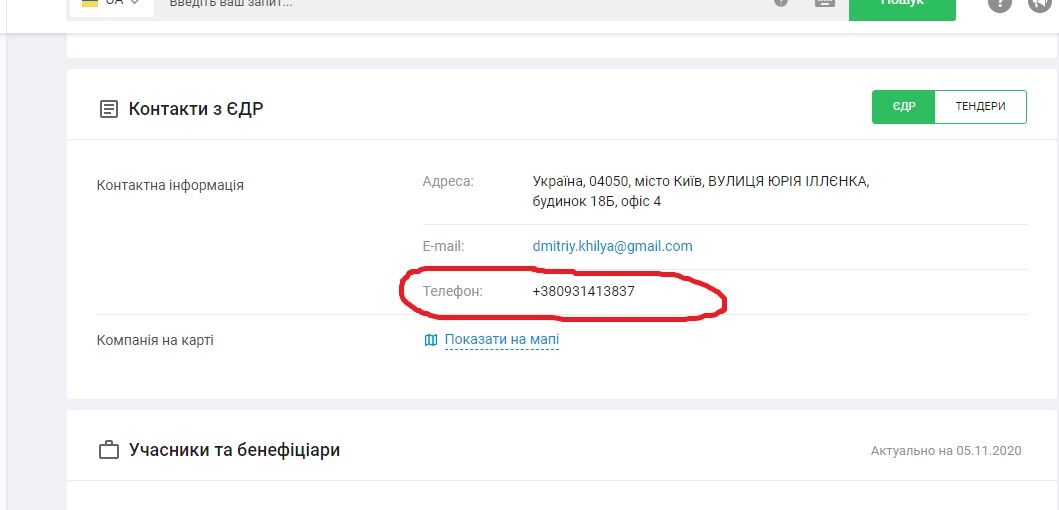Click the address text Україна, 04050, місто Київ

point(618,182)
